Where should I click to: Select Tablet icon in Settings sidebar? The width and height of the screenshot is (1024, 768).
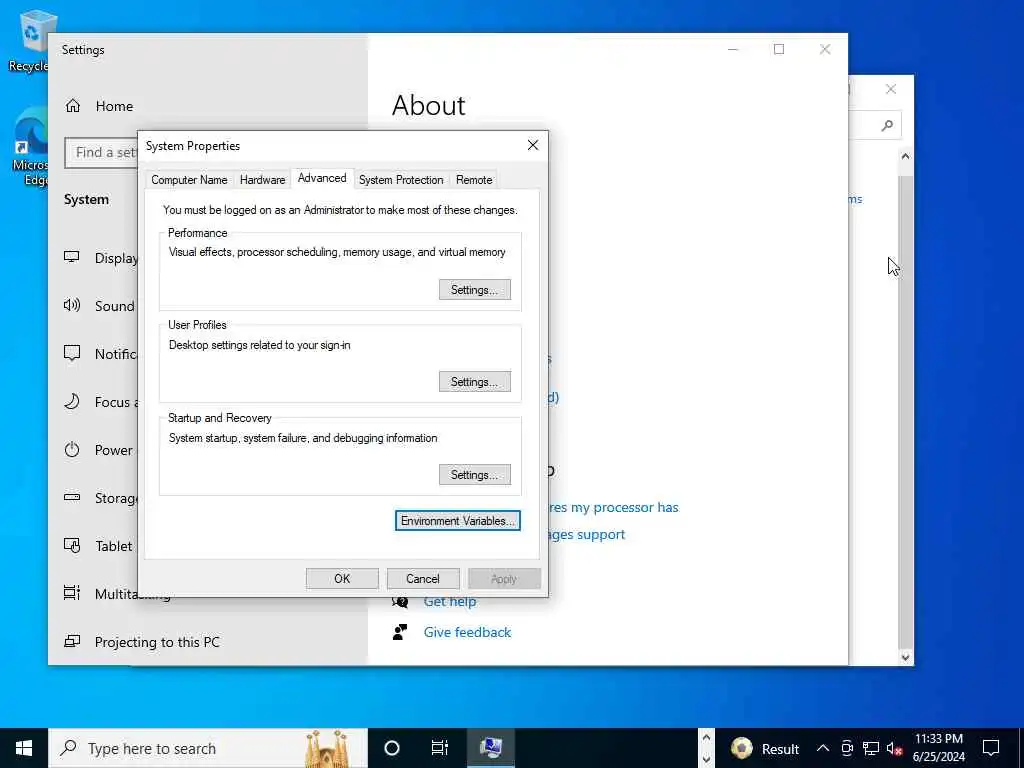pyautogui.click(x=72, y=545)
